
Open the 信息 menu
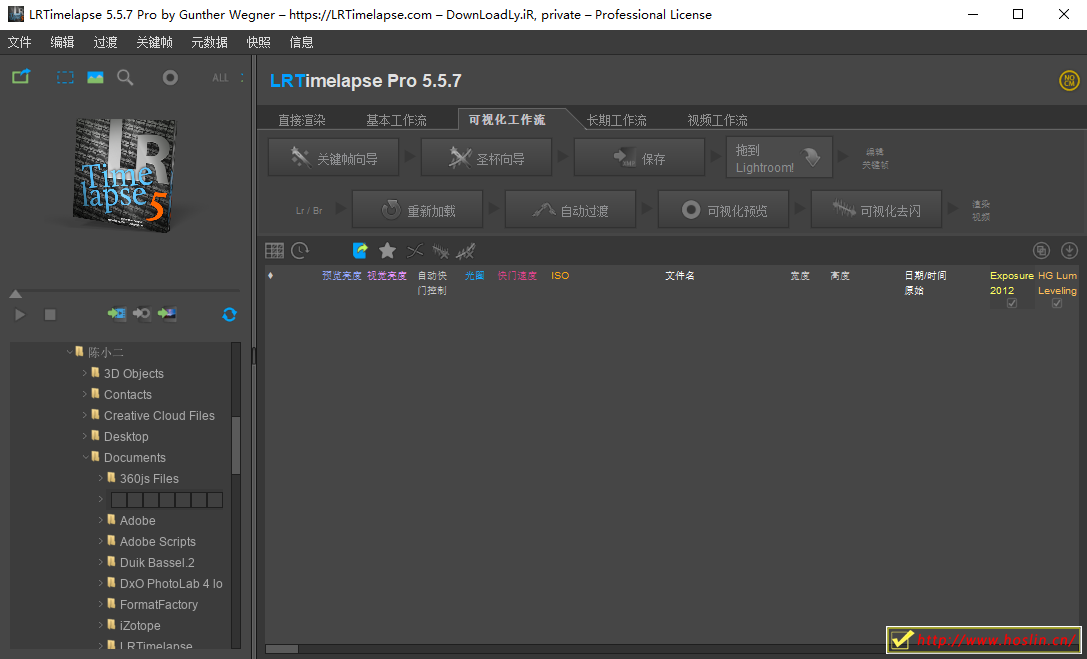302,42
